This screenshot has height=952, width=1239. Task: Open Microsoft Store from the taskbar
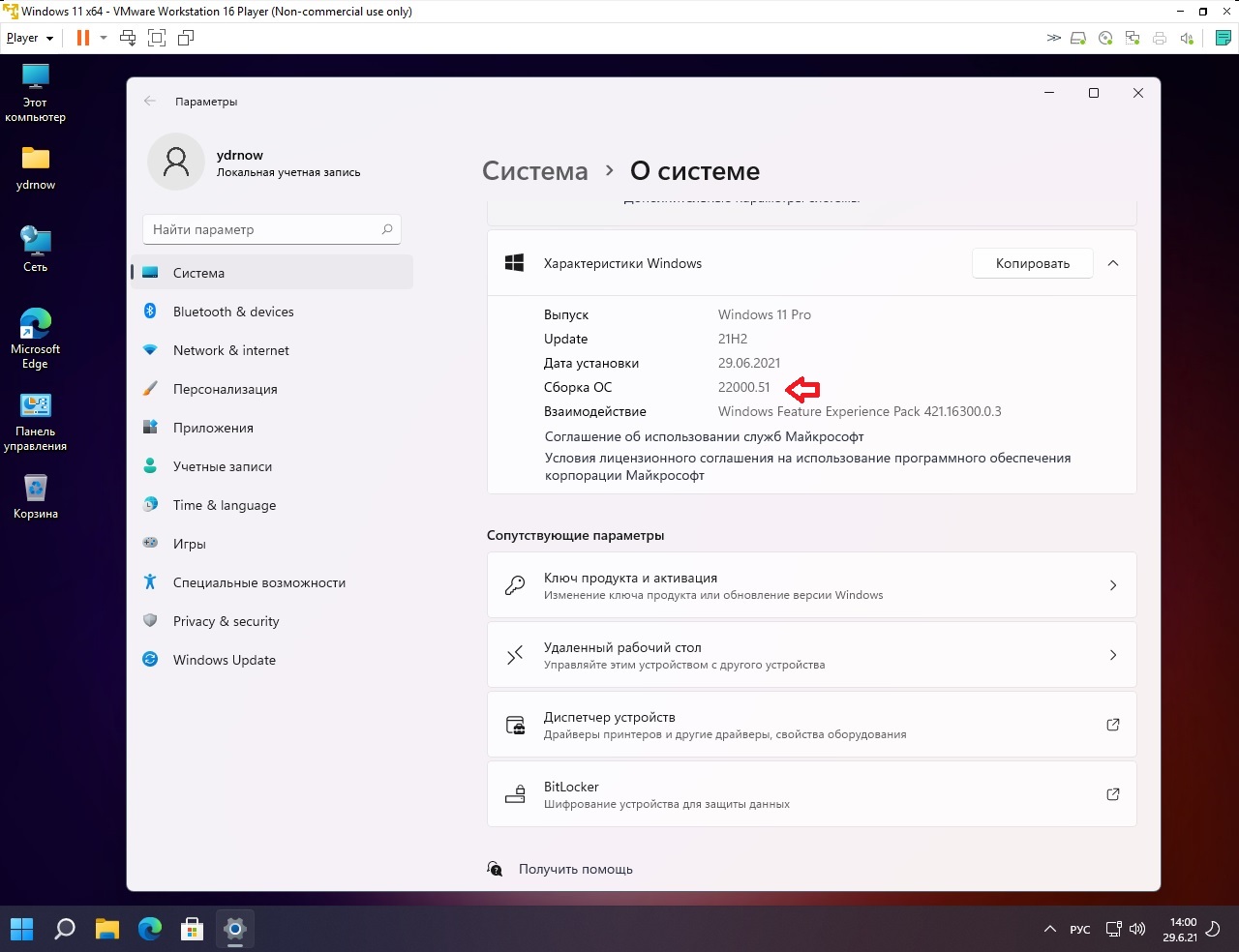(193, 929)
